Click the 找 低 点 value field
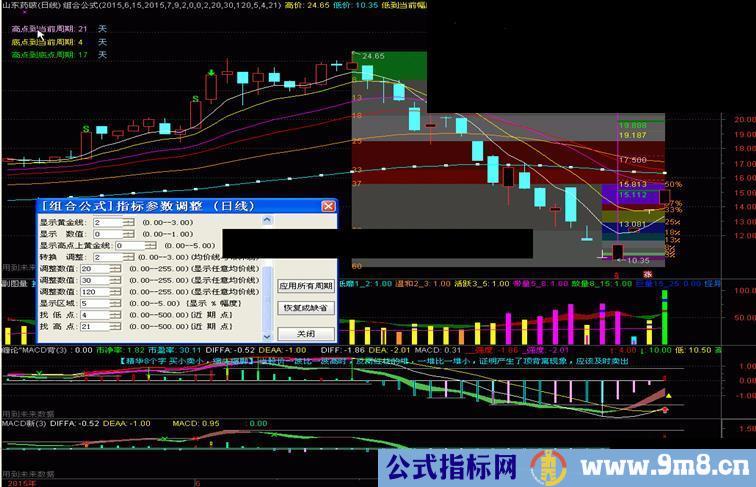Image resolution: width=756 pixels, height=487 pixels. click(93, 315)
